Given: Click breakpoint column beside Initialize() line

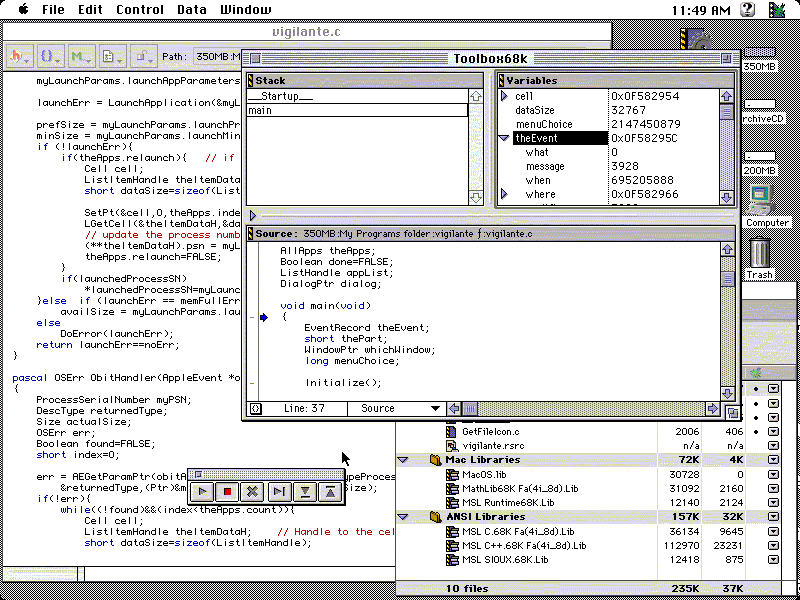Looking at the screenshot, I should pyautogui.click(x=264, y=382).
